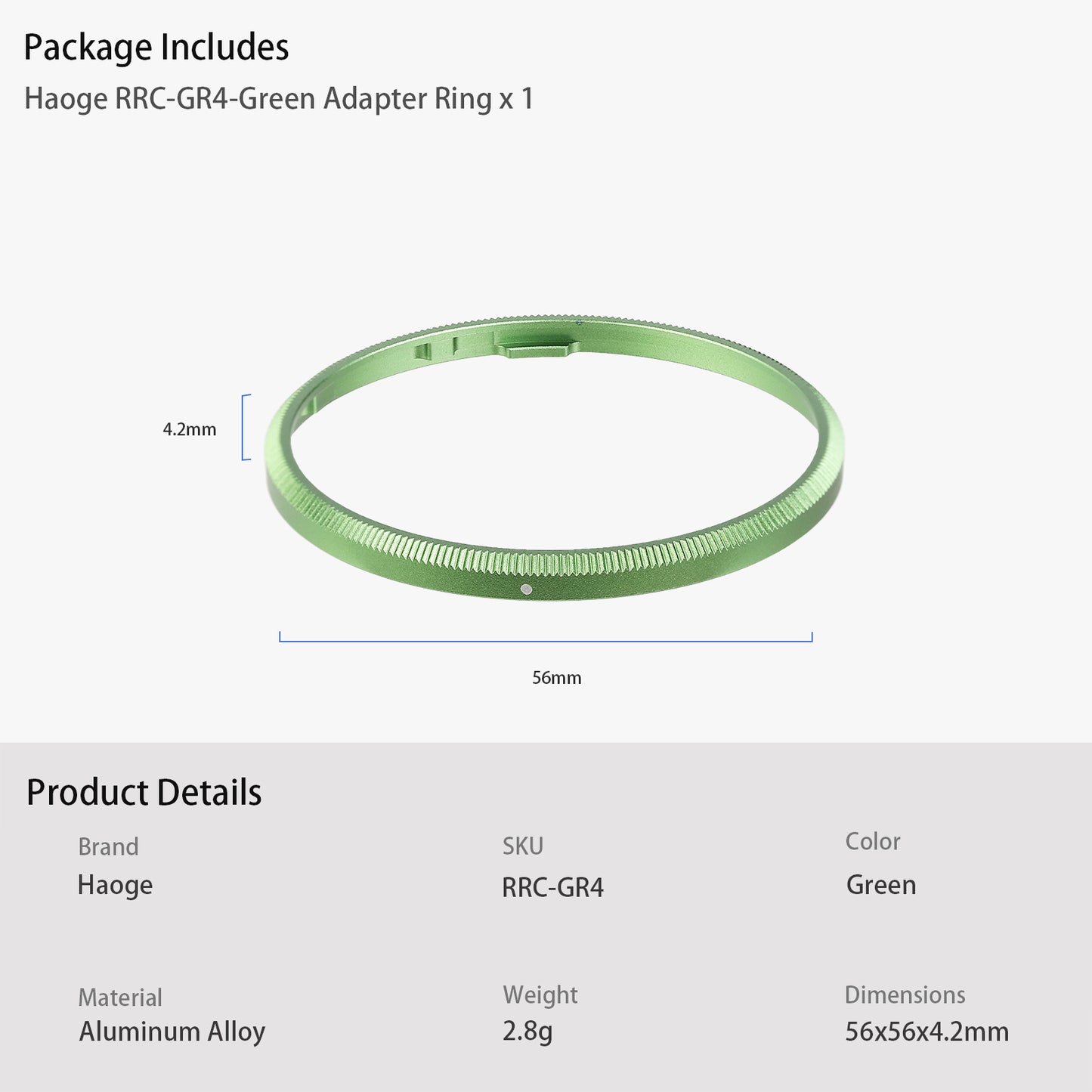
Task: Click the silver dot on the ring
Action: point(527,589)
